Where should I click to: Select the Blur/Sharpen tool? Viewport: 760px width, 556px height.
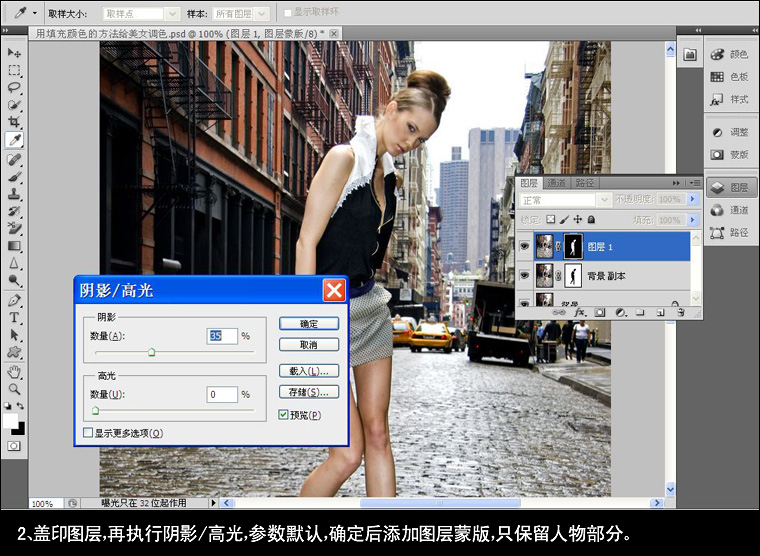coord(14,263)
